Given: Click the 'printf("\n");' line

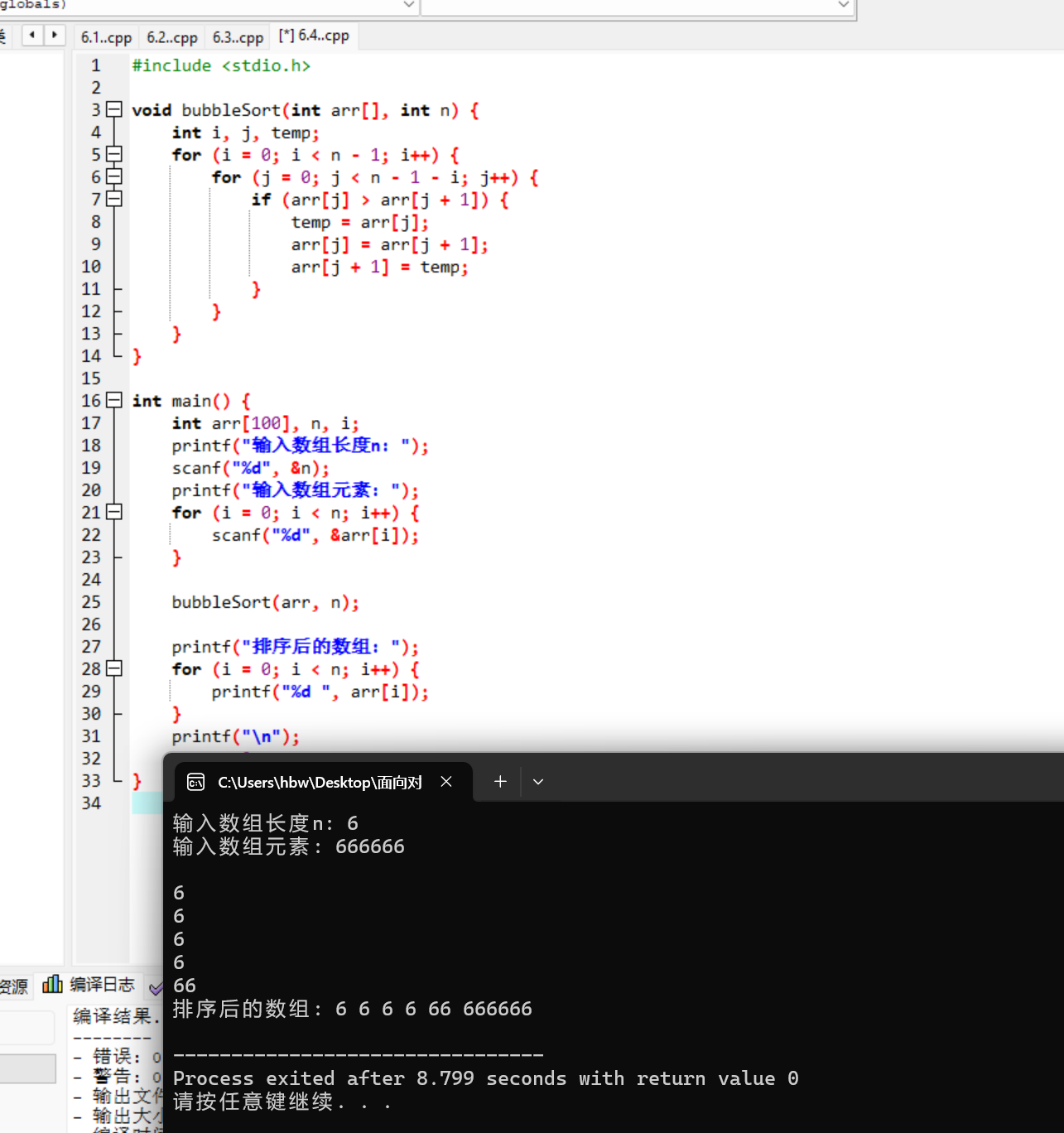Looking at the screenshot, I should pos(236,736).
